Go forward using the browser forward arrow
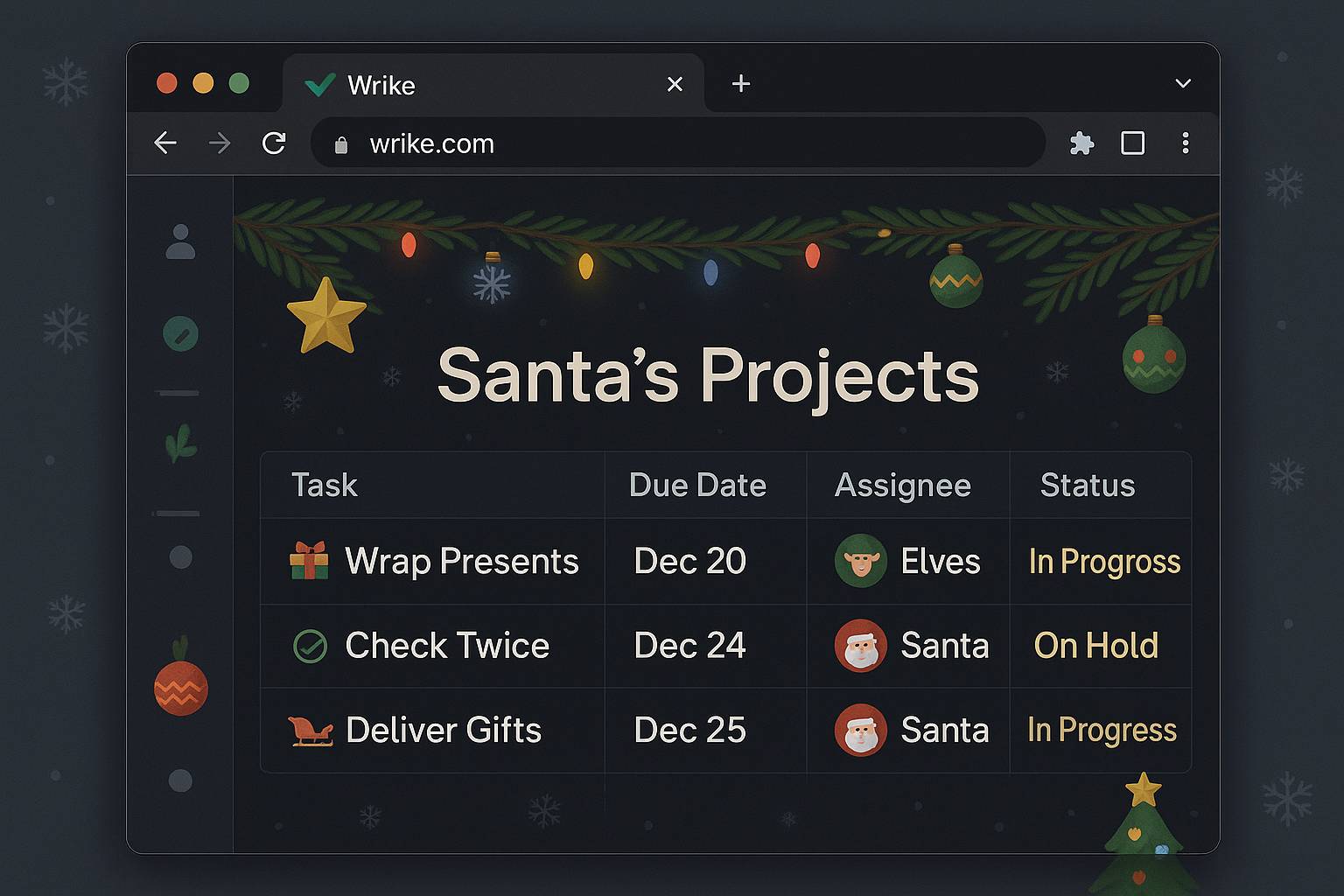Viewport: 1344px width, 896px height. coord(220,143)
